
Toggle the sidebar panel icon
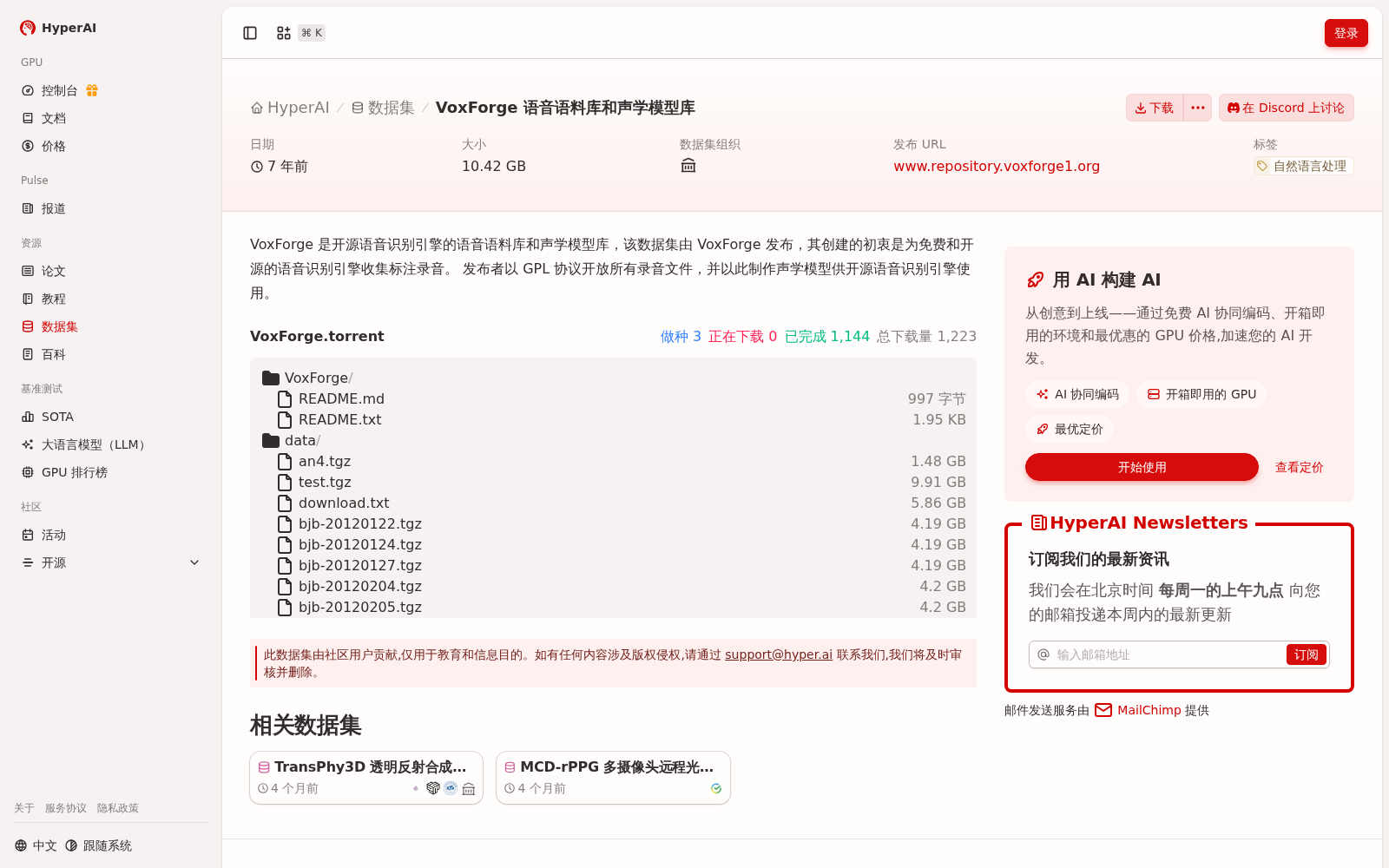250,33
